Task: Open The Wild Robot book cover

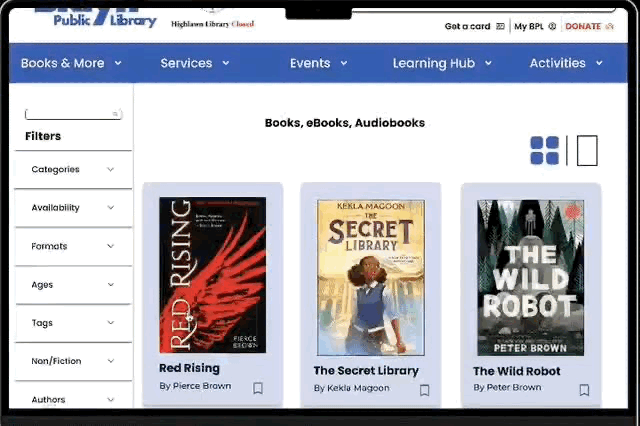Action: tap(531, 277)
